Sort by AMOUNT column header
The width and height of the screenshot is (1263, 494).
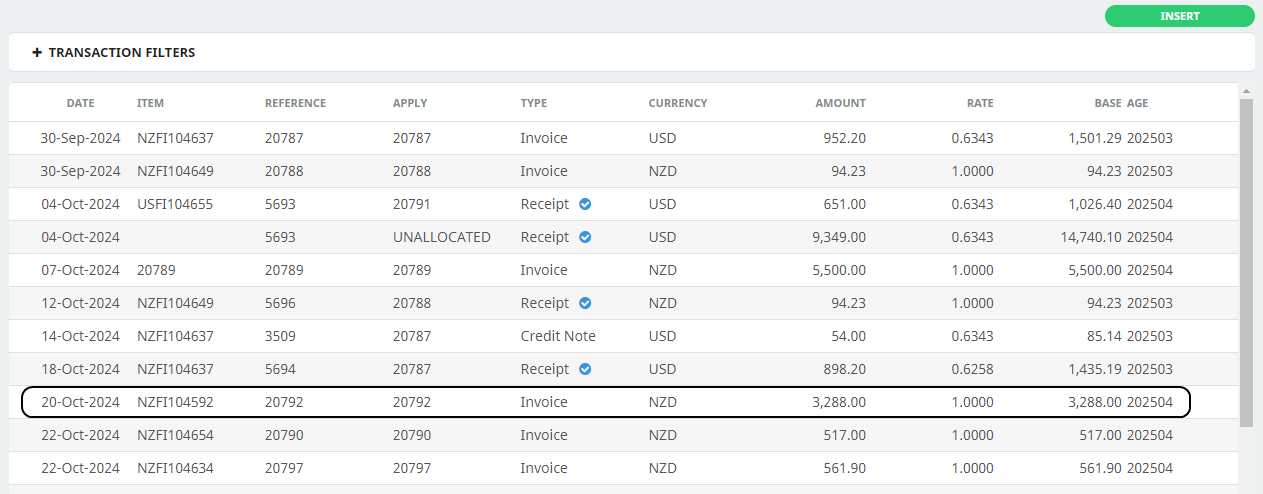point(840,103)
